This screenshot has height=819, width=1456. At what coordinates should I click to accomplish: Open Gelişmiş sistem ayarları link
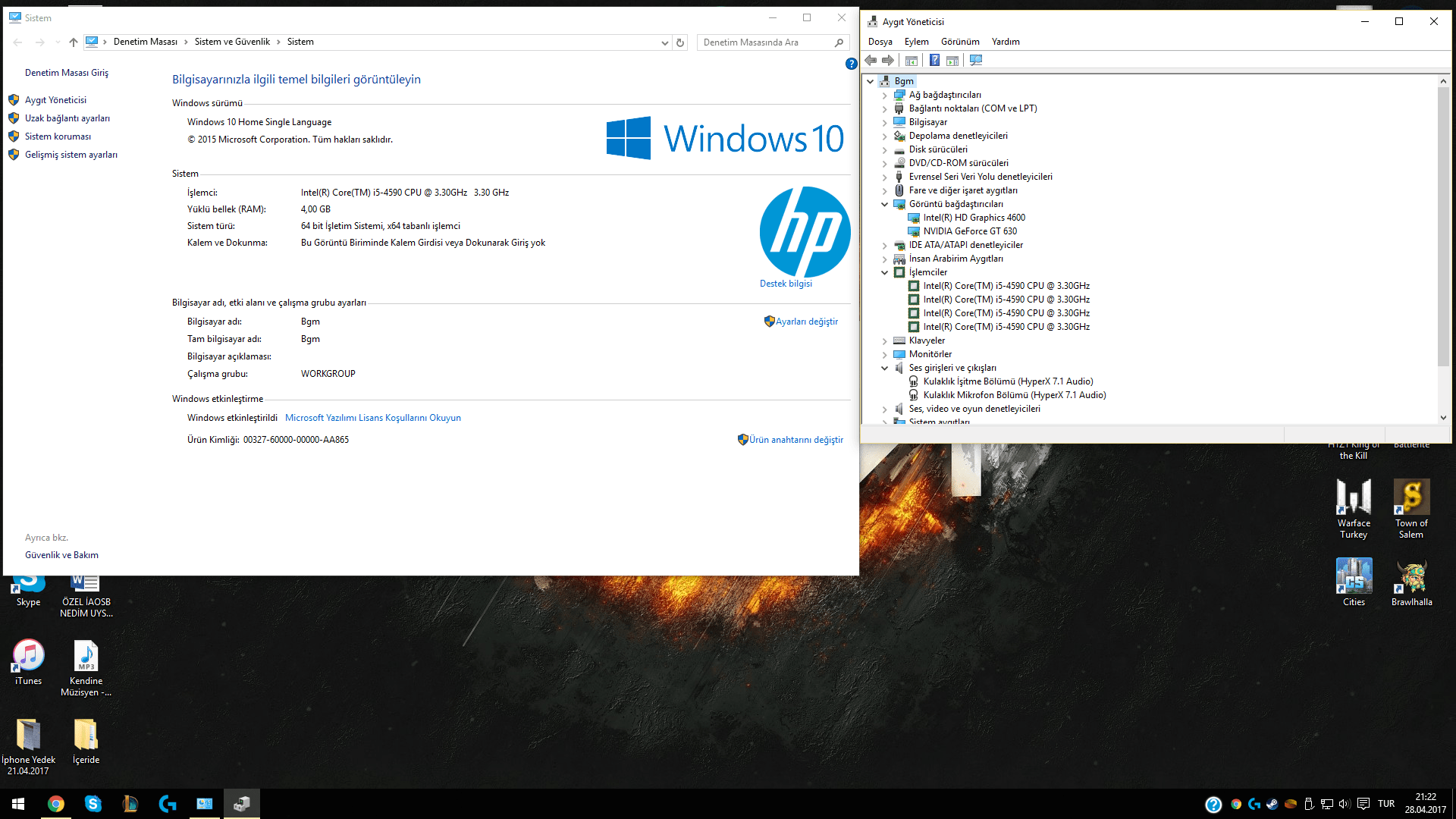(71, 155)
